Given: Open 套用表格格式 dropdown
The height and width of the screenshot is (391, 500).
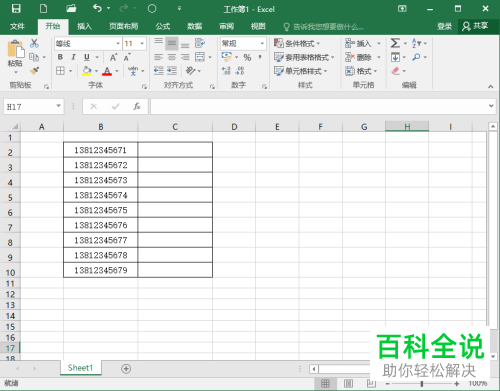Looking at the screenshot, I should [304, 57].
